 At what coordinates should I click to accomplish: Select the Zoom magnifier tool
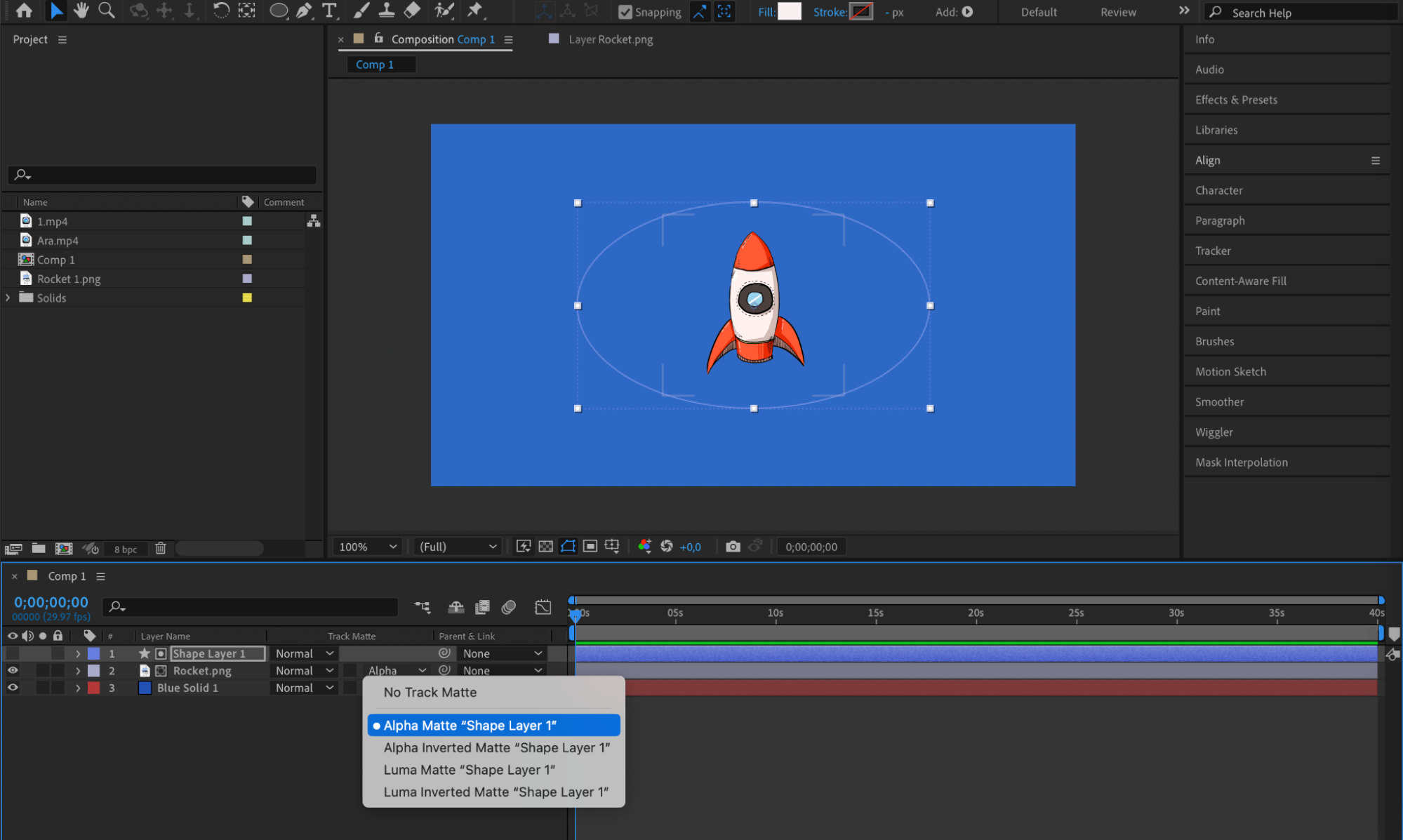click(107, 11)
